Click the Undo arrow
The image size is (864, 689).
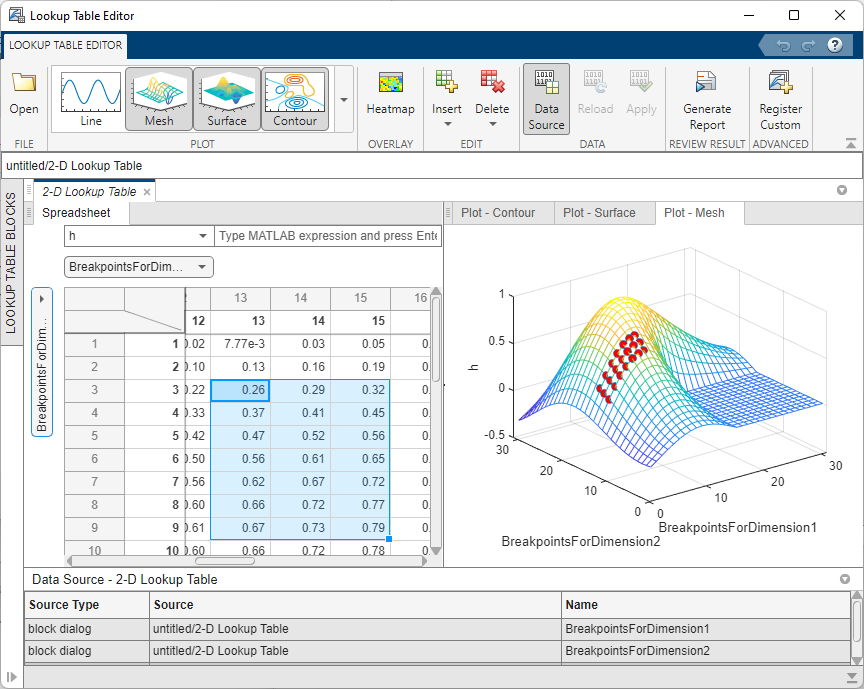click(783, 46)
